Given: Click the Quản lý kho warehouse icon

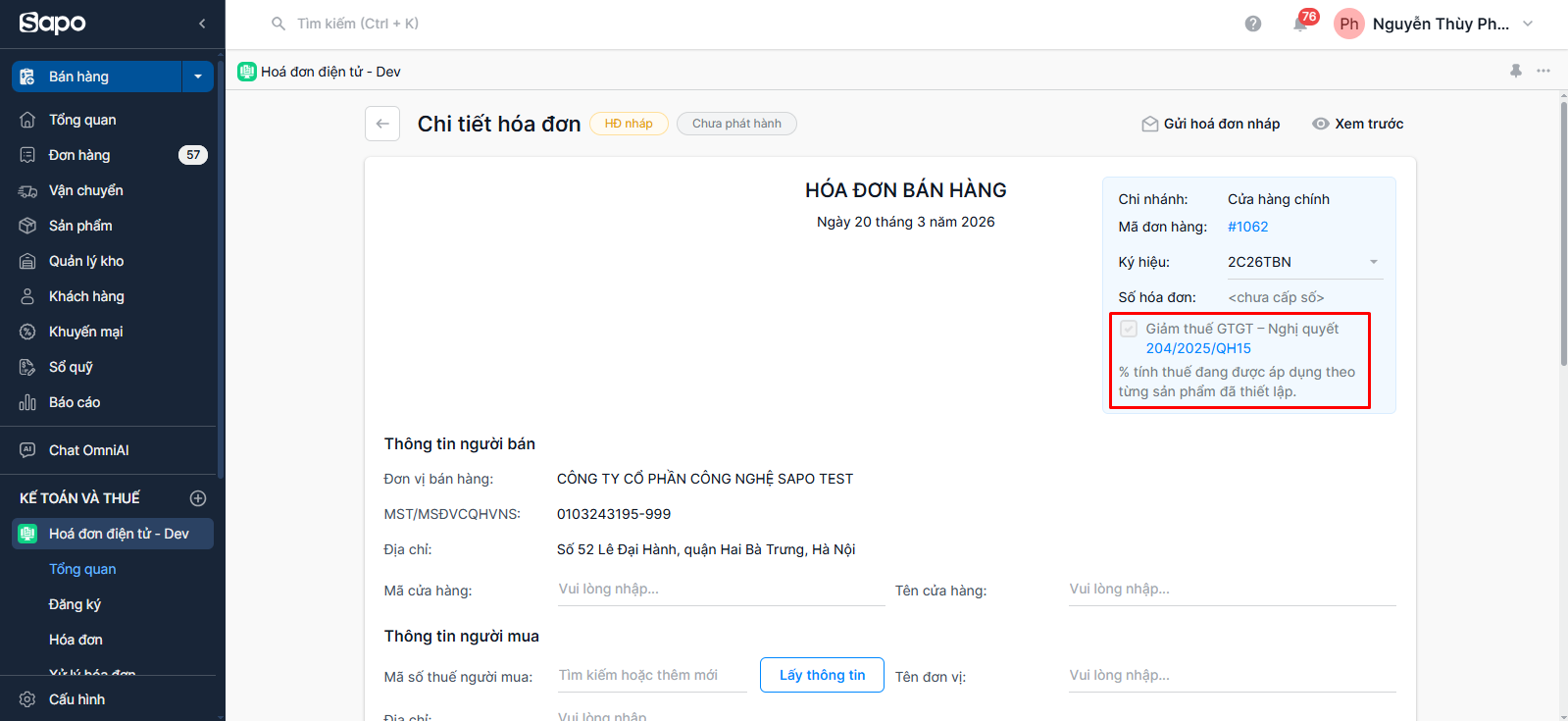Looking at the screenshot, I should pos(27,261).
